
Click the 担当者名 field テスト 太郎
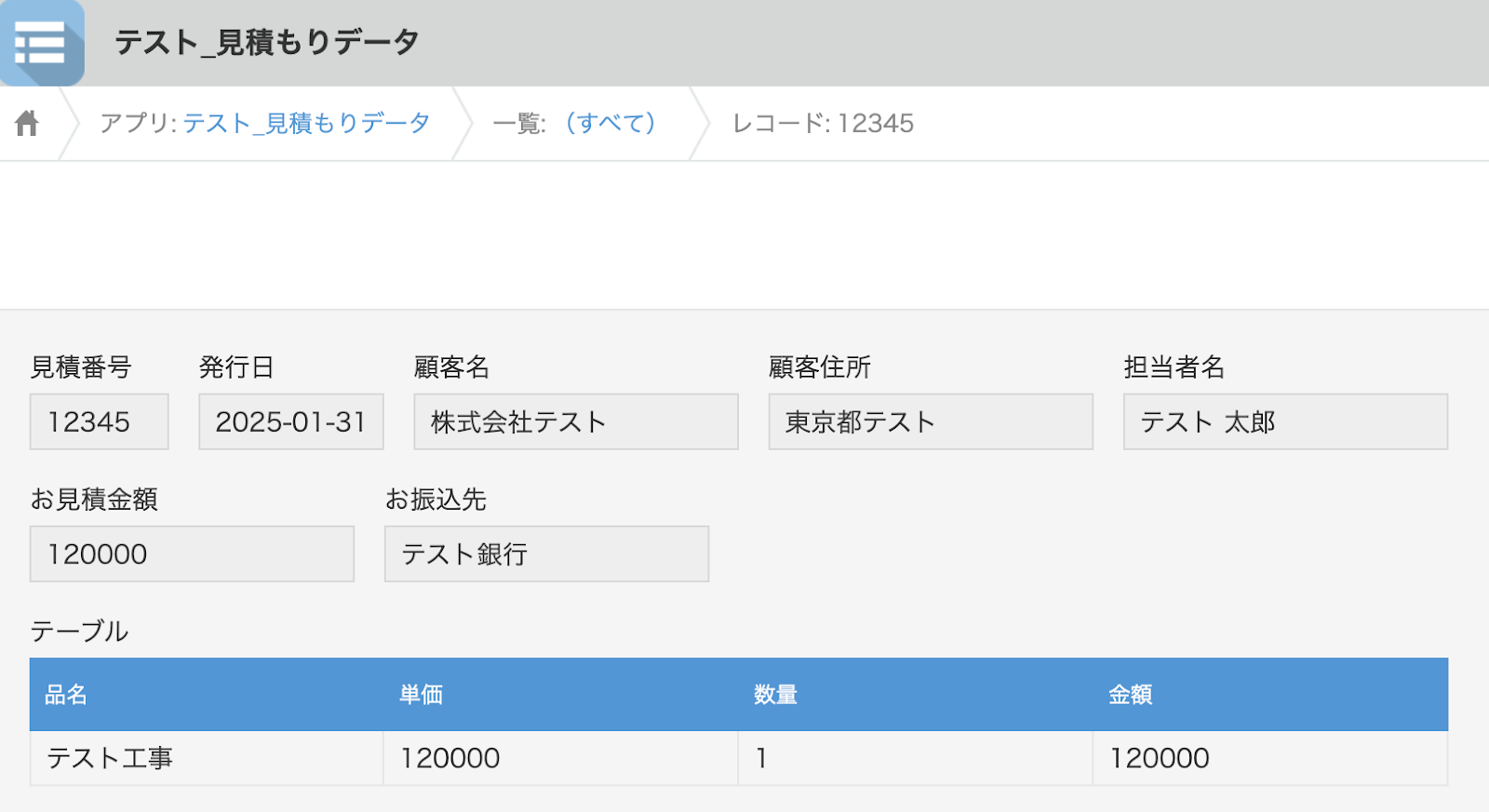[1284, 421]
